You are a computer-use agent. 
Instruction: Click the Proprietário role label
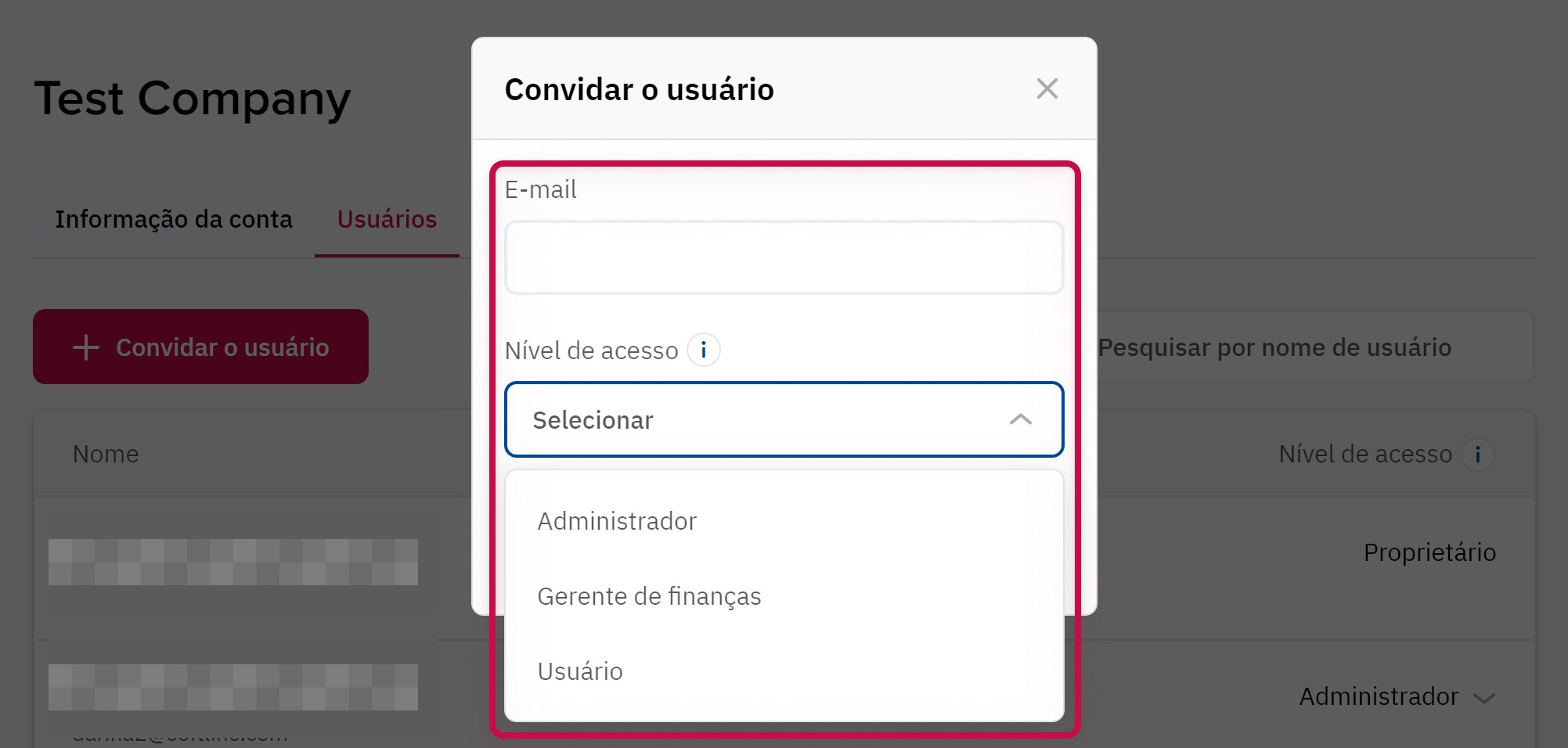tap(1429, 552)
